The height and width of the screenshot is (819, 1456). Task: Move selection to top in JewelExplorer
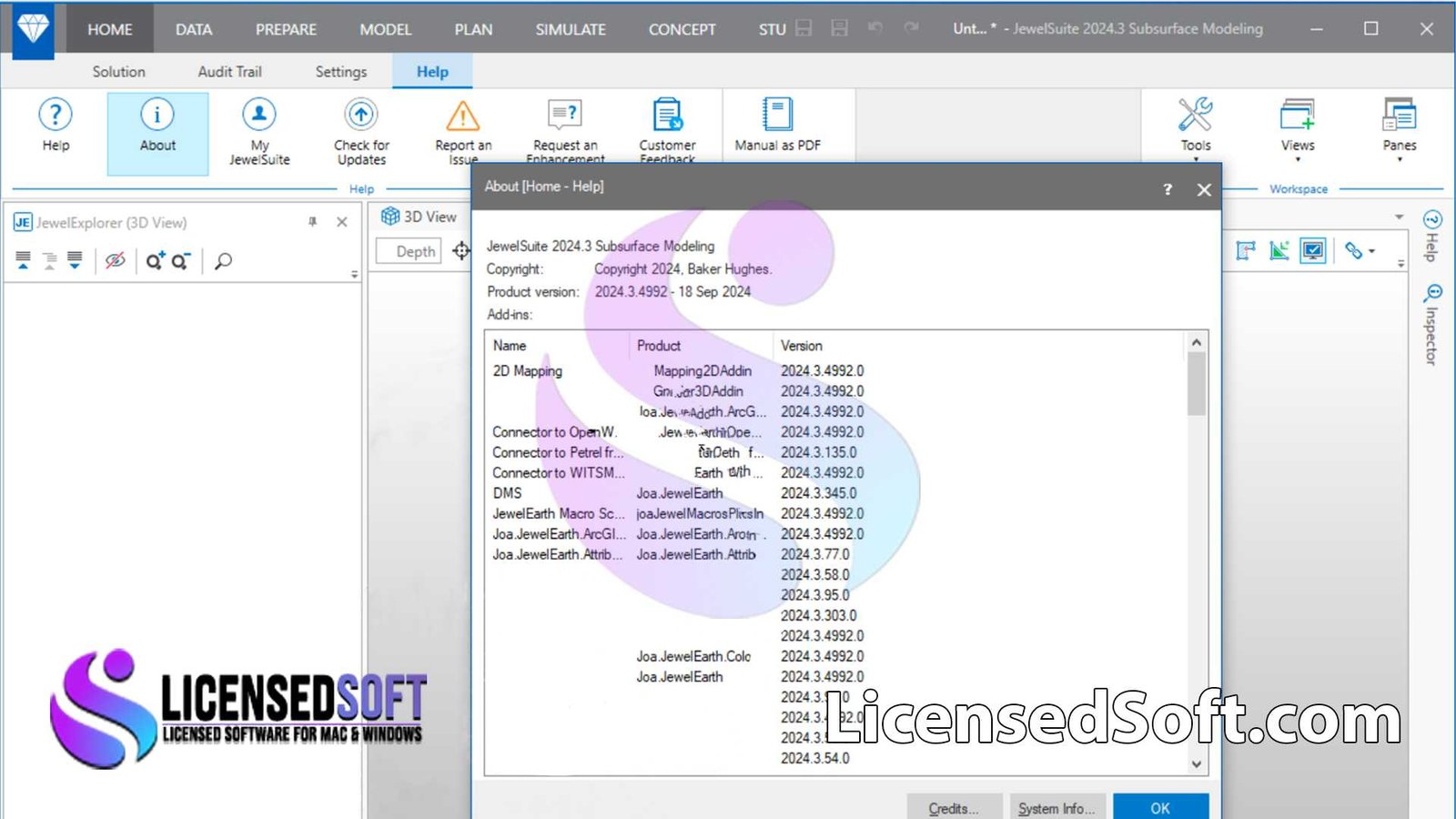coord(24,261)
